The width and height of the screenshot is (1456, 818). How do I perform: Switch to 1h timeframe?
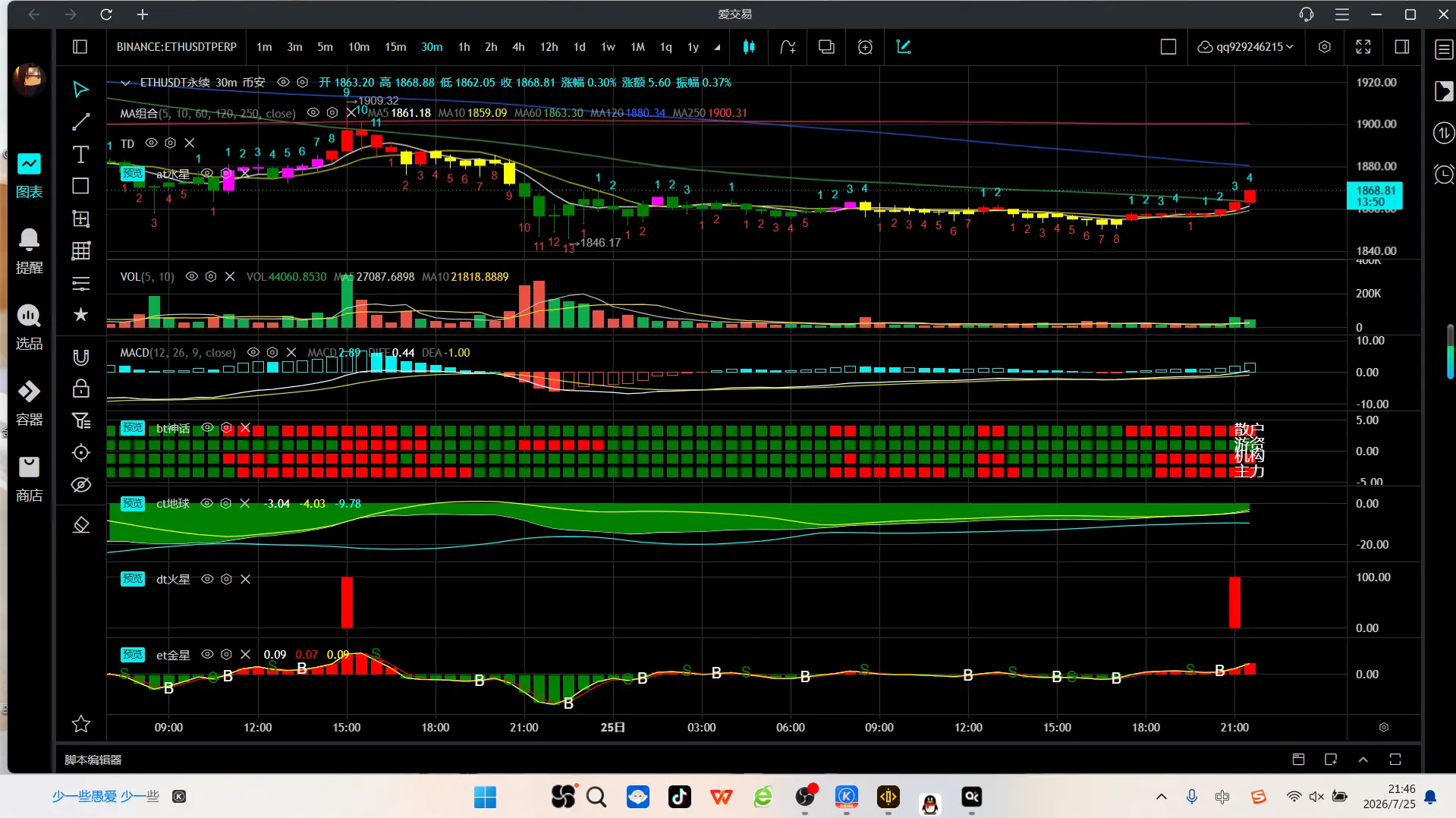click(464, 47)
